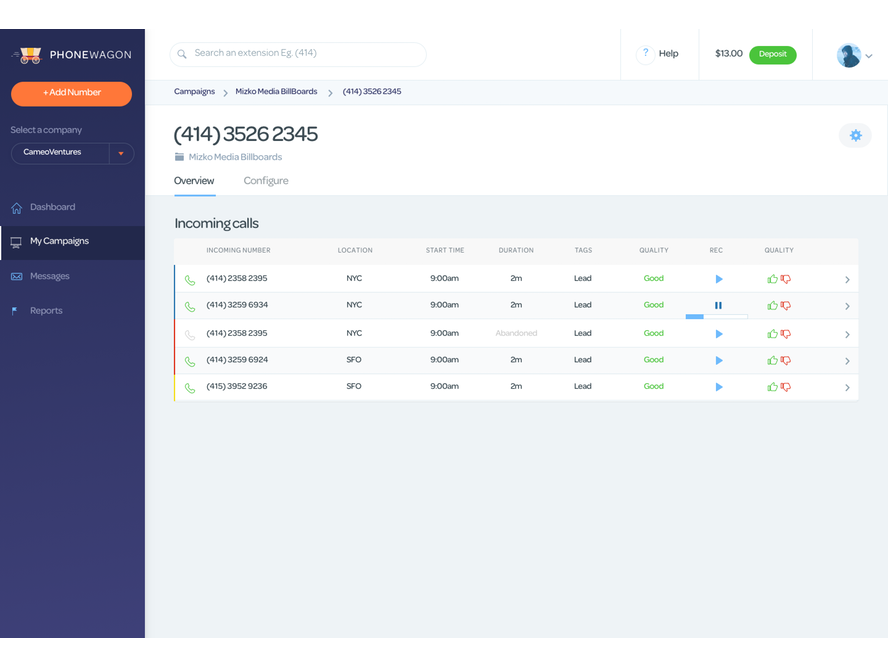Thumbs down the first (414) 2358 2395 call

point(785,279)
